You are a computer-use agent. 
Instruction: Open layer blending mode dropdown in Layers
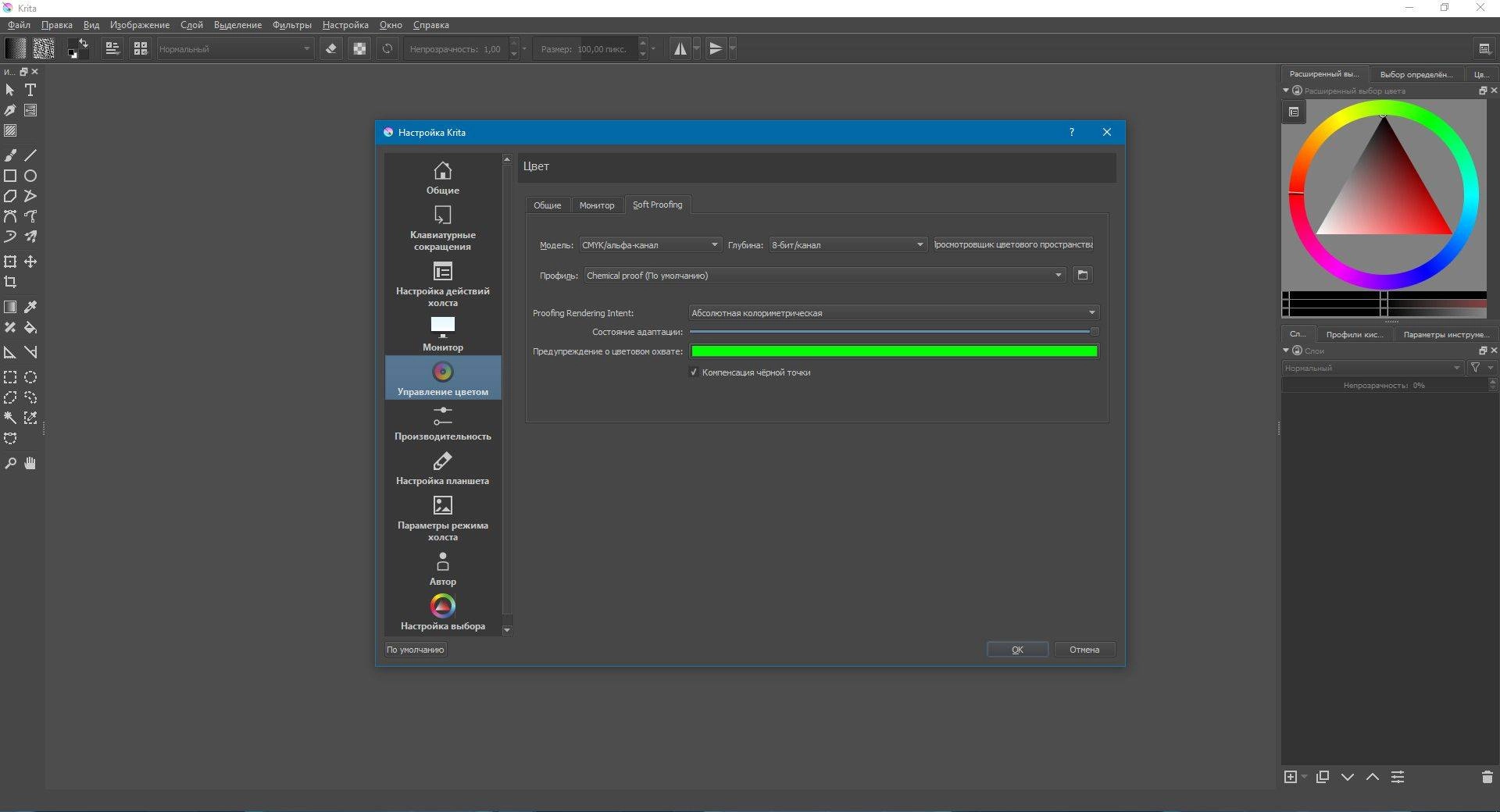pos(1372,368)
